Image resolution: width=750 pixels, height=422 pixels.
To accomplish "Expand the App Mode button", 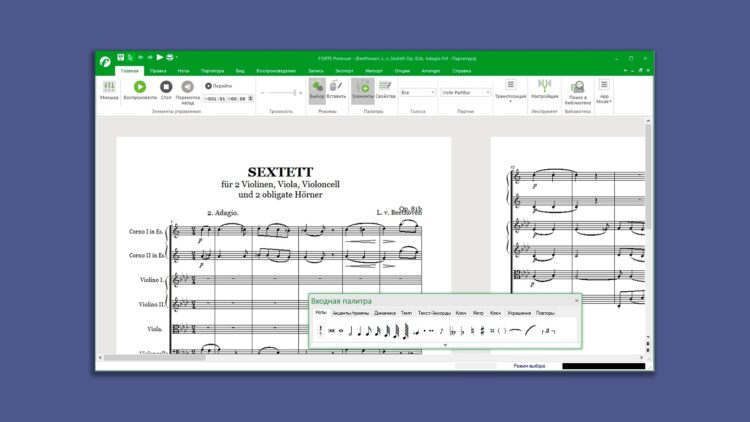I will [604, 91].
